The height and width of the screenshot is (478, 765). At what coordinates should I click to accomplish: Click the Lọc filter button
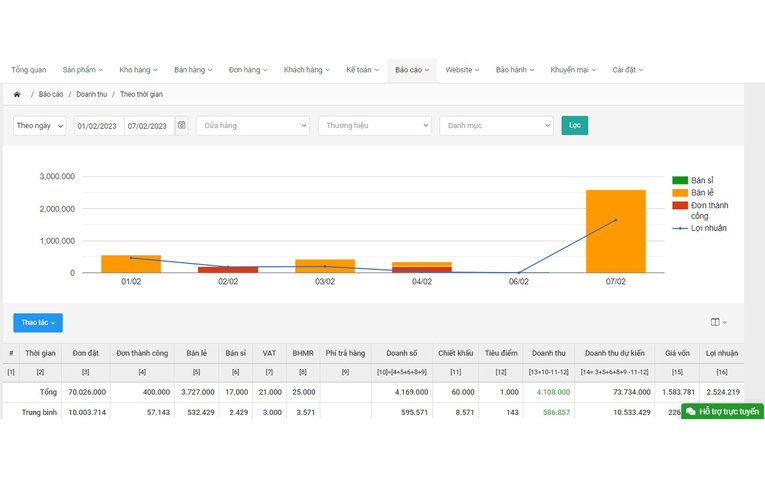coord(575,125)
